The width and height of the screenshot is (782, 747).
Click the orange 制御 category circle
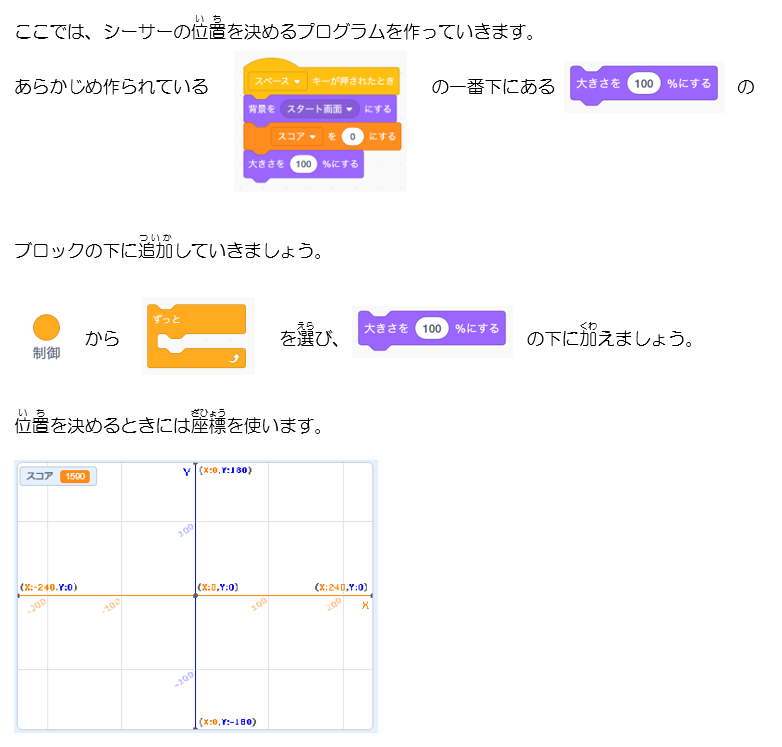click(x=46, y=327)
